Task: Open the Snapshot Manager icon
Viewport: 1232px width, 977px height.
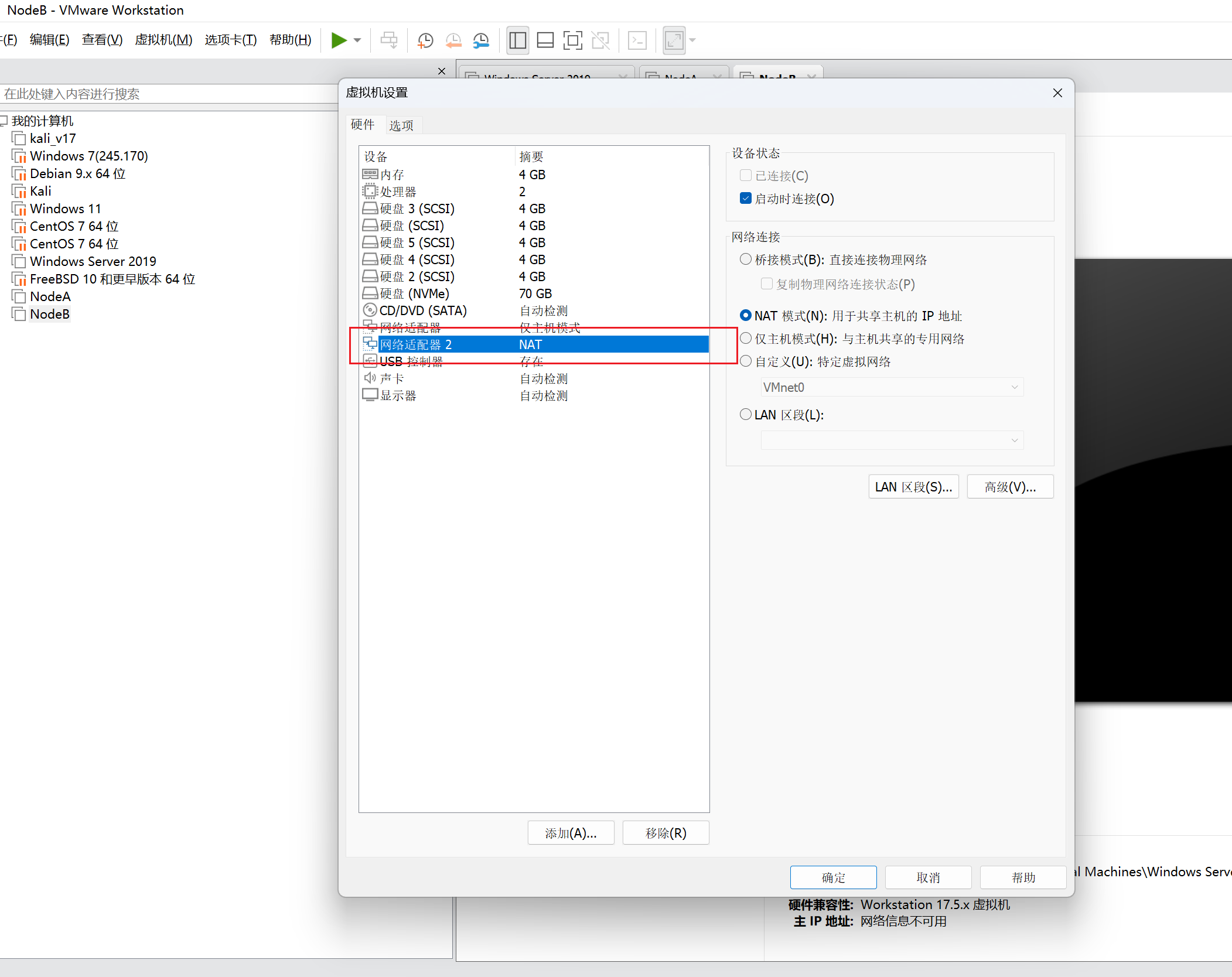Action: [481, 40]
